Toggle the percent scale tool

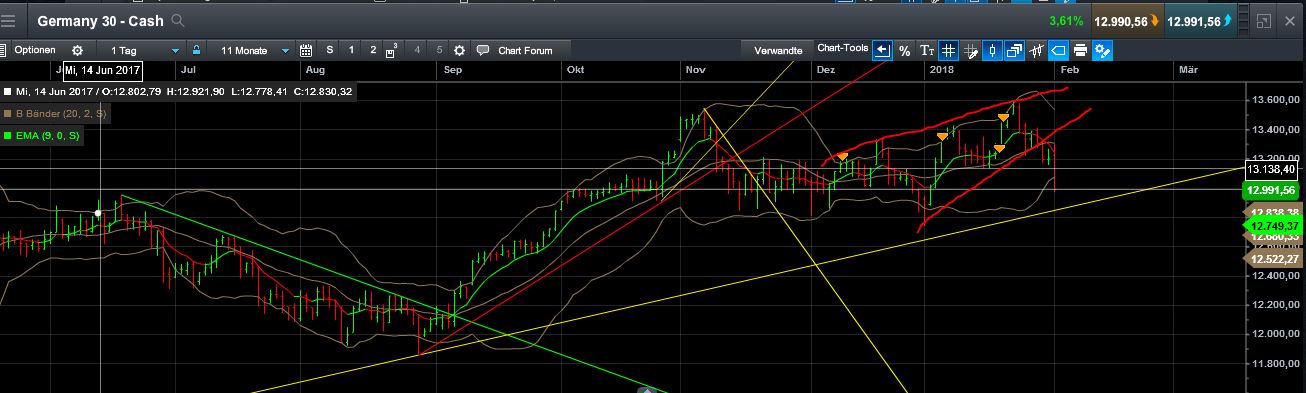pyautogui.click(x=904, y=50)
